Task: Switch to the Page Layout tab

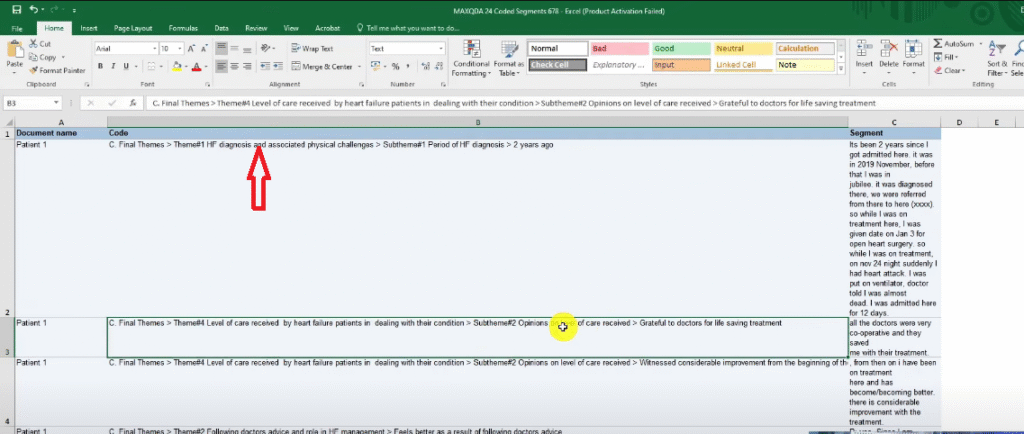Action: click(133, 29)
